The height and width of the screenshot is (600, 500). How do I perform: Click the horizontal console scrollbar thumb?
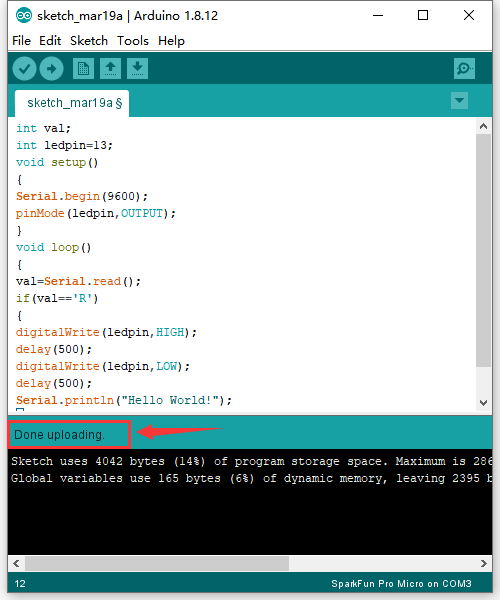(157, 563)
